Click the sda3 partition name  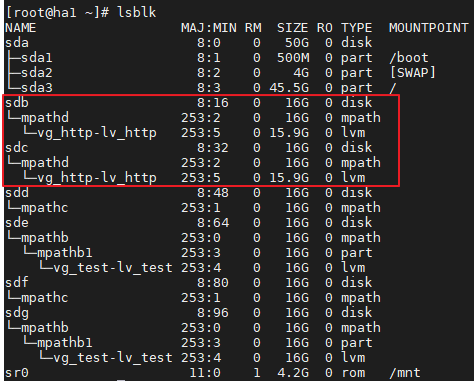37,88
